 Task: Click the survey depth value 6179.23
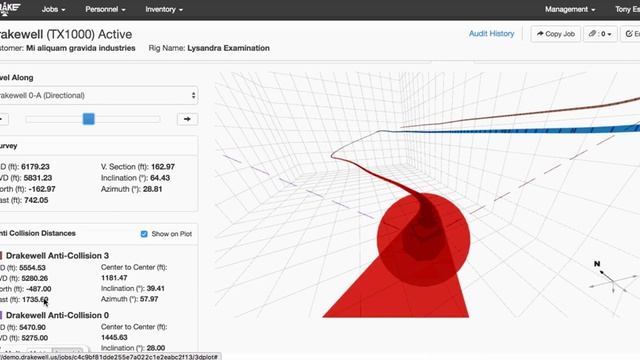(x=36, y=167)
